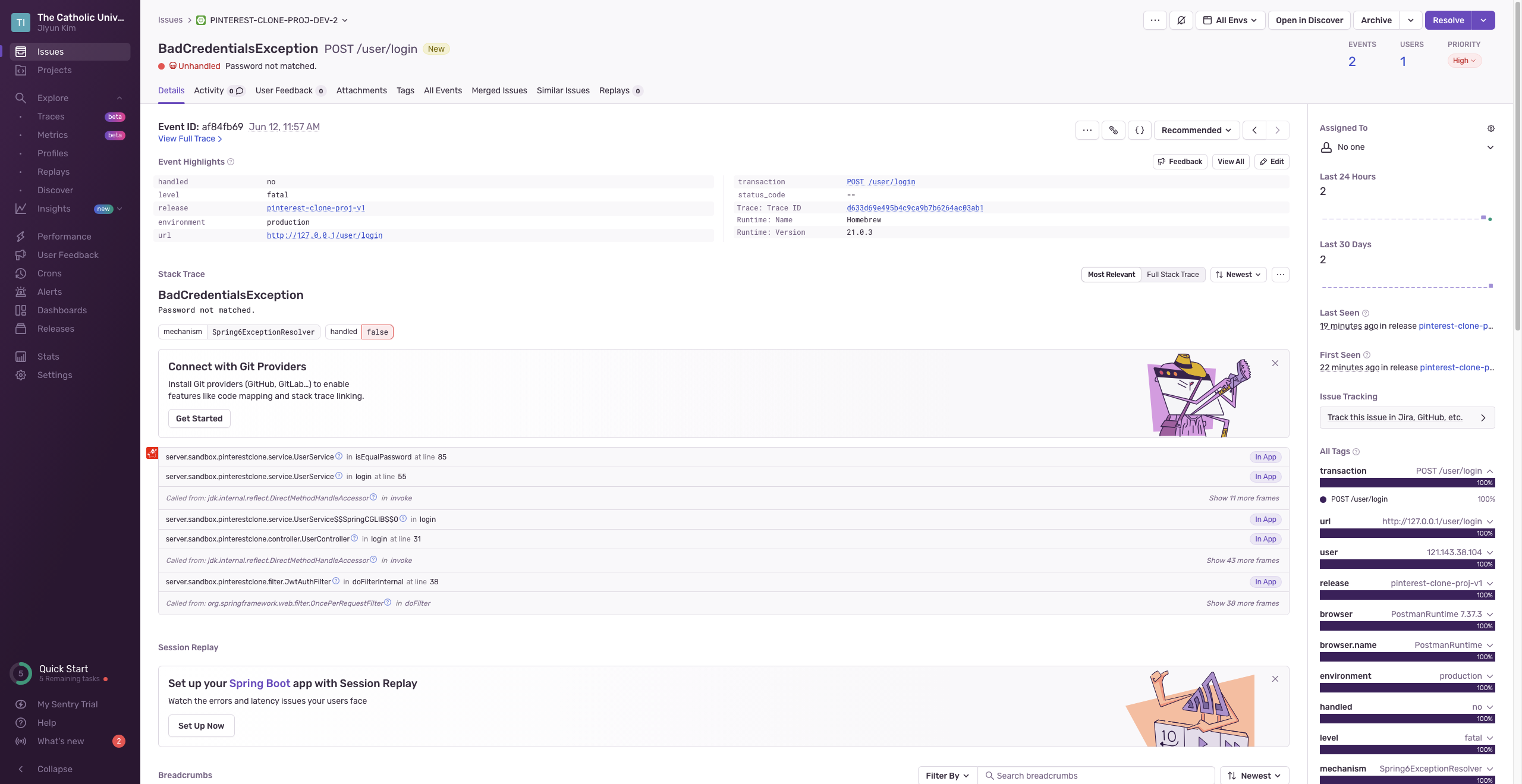Go to previous event arrow
Image resolution: width=1522 pixels, height=784 pixels.
tap(1254, 130)
